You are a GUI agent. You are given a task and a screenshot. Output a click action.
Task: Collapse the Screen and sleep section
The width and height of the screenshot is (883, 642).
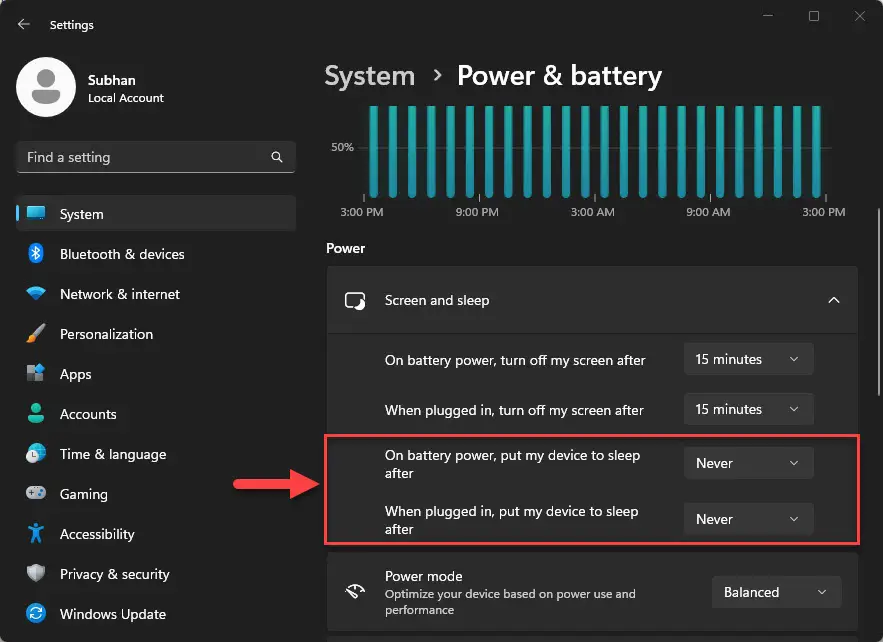point(833,300)
